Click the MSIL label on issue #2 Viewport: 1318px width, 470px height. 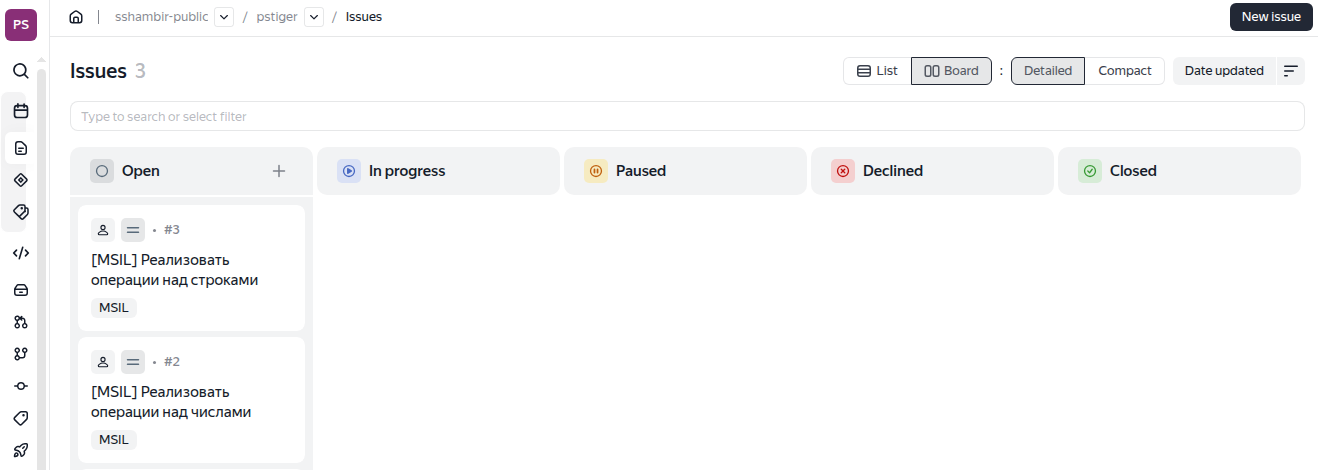(x=114, y=440)
